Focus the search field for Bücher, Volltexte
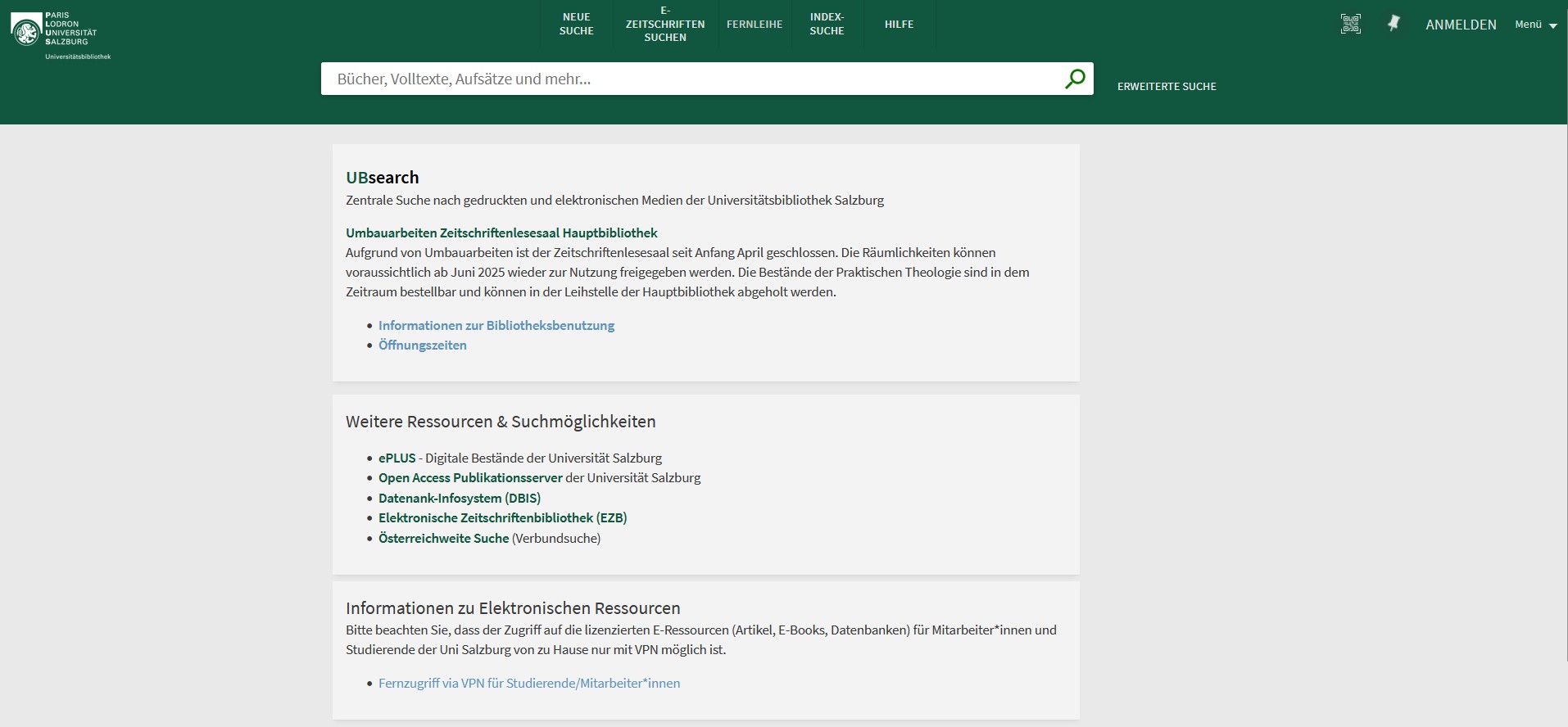 [688, 79]
